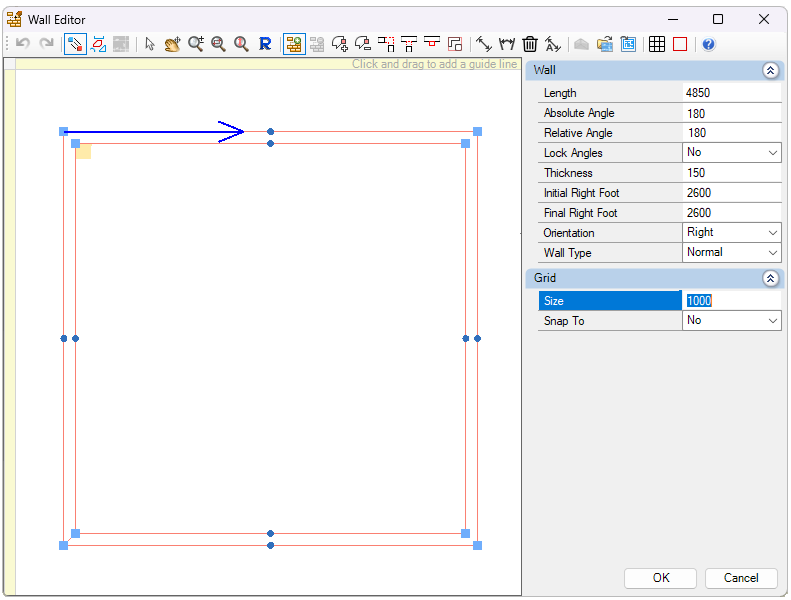The width and height of the screenshot is (791, 600).
Task: Click the blue floor plan template icon
Action: click(x=628, y=44)
